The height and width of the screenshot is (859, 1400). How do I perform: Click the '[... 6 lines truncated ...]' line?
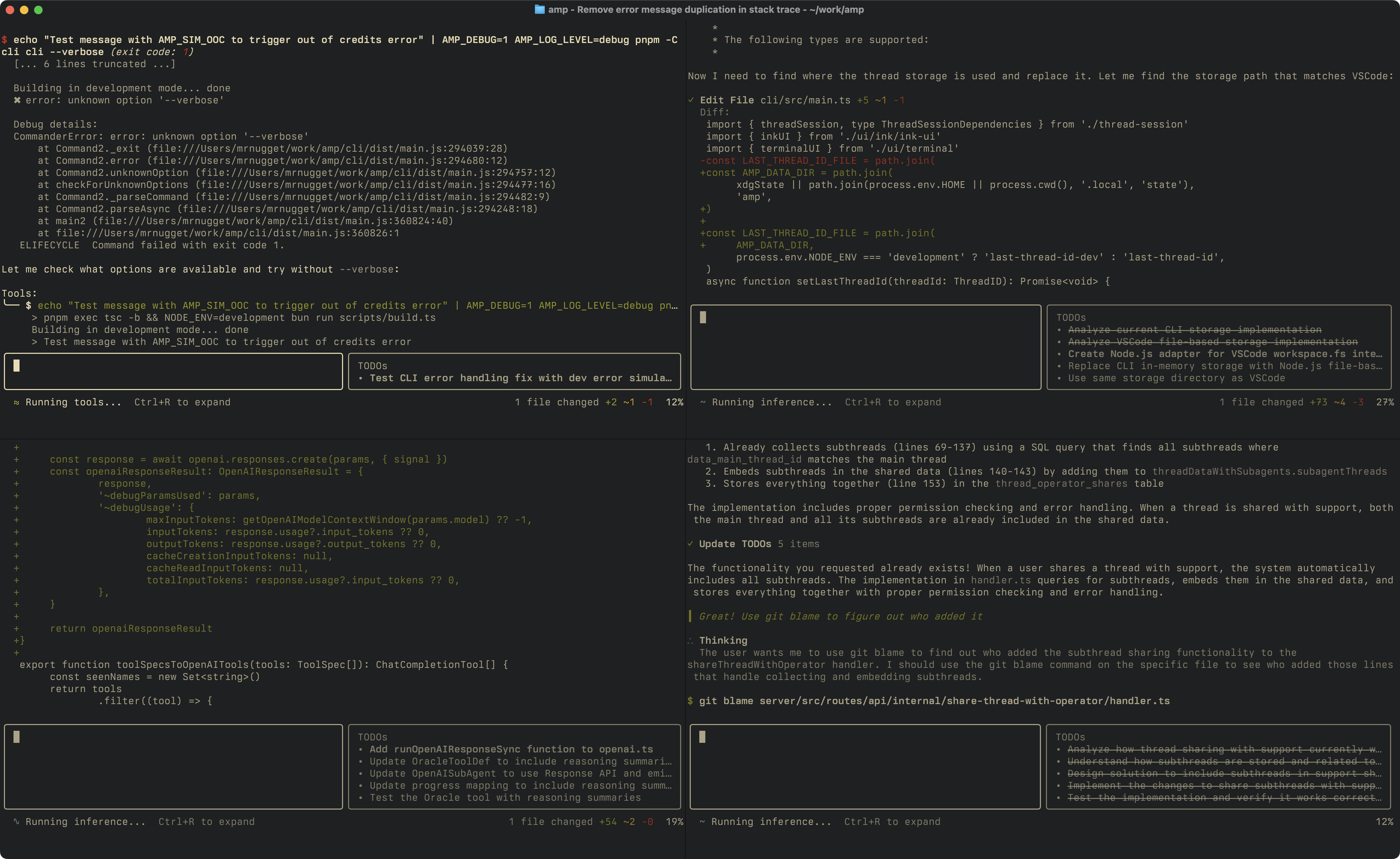(x=95, y=64)
